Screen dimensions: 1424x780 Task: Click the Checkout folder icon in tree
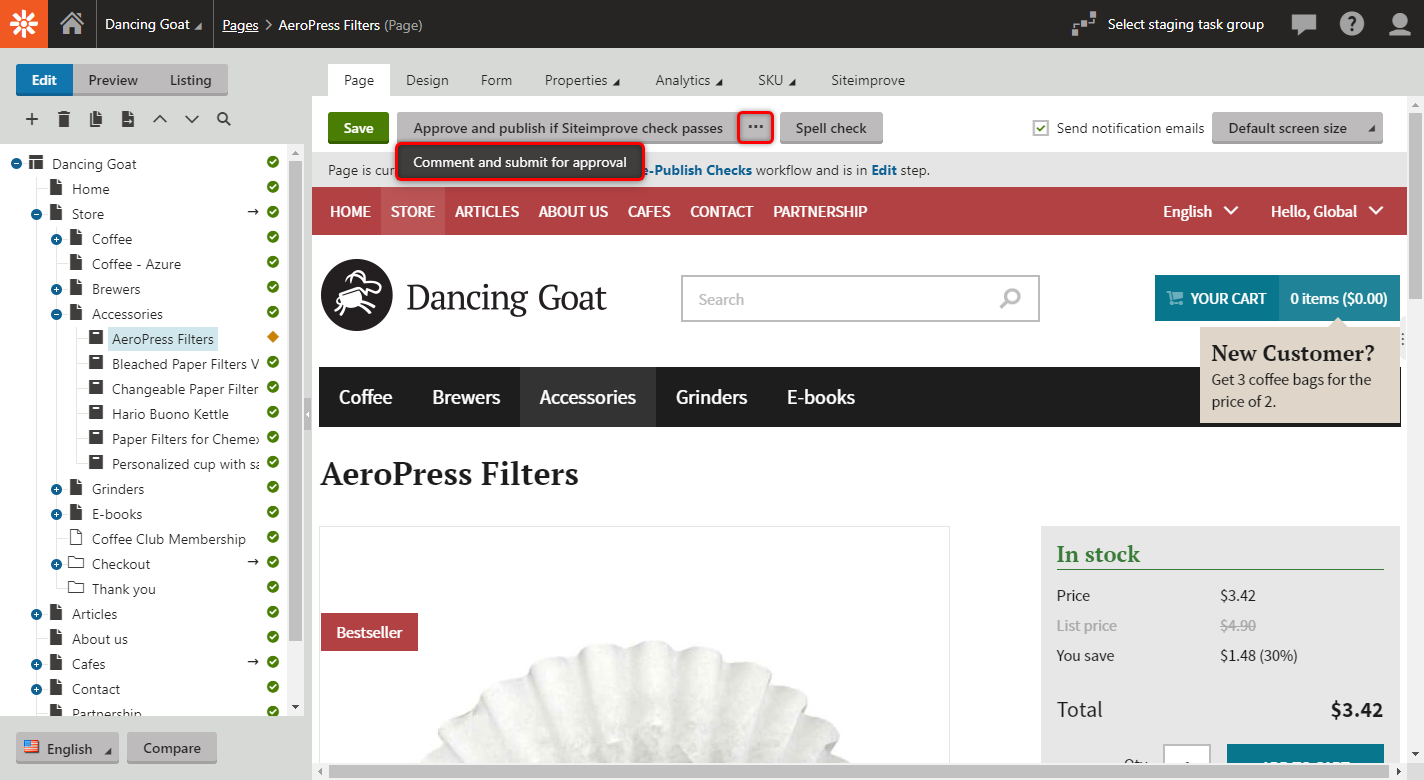[76, 563]
